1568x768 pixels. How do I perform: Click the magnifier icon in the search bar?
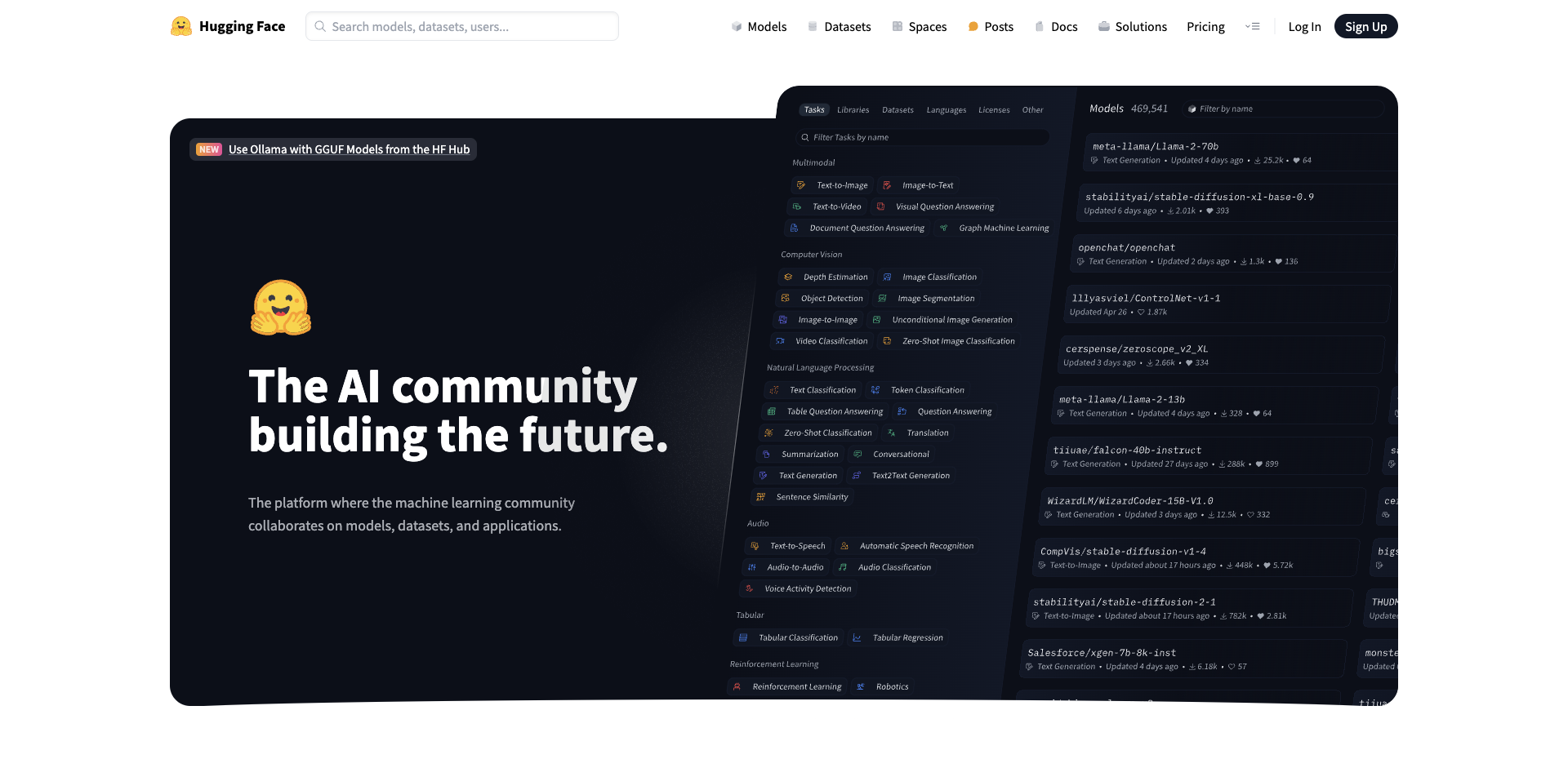tap(320, 26)
